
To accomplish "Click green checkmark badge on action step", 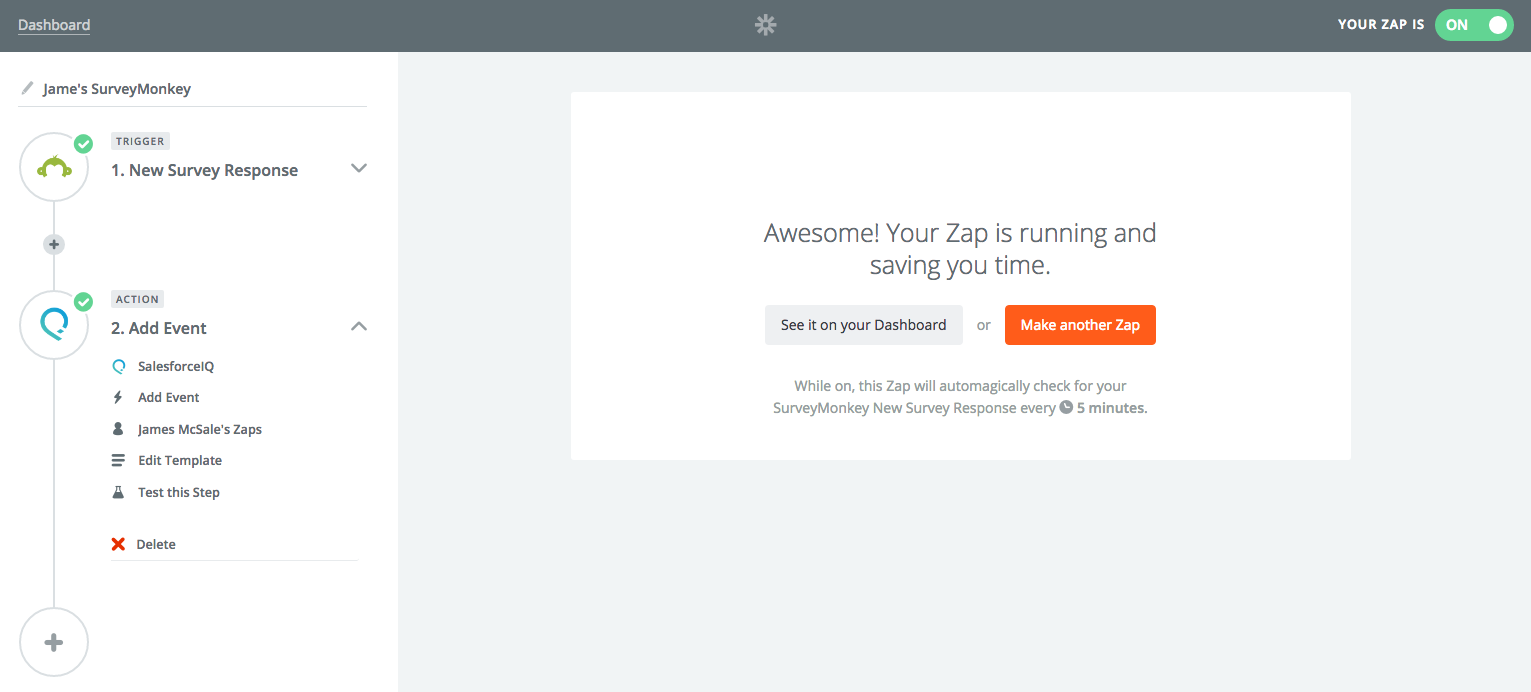I will [x=83, y=301].
